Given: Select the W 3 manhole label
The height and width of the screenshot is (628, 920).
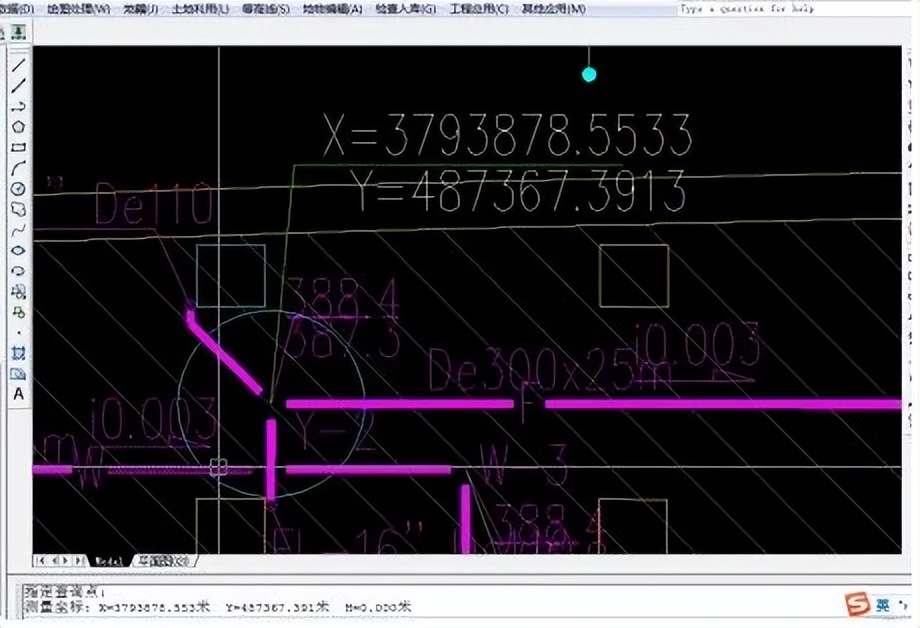Looking at the screenshot, I should (523, 465).
